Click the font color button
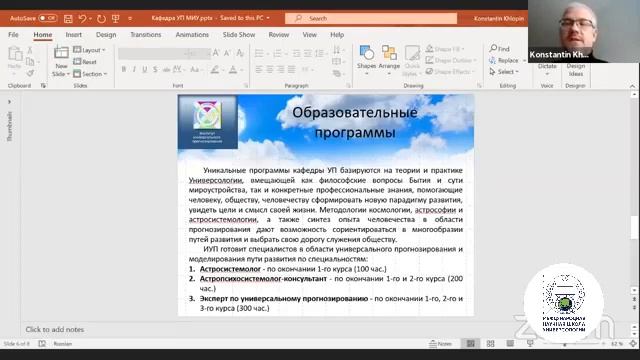640x360 pixels. 233,70
